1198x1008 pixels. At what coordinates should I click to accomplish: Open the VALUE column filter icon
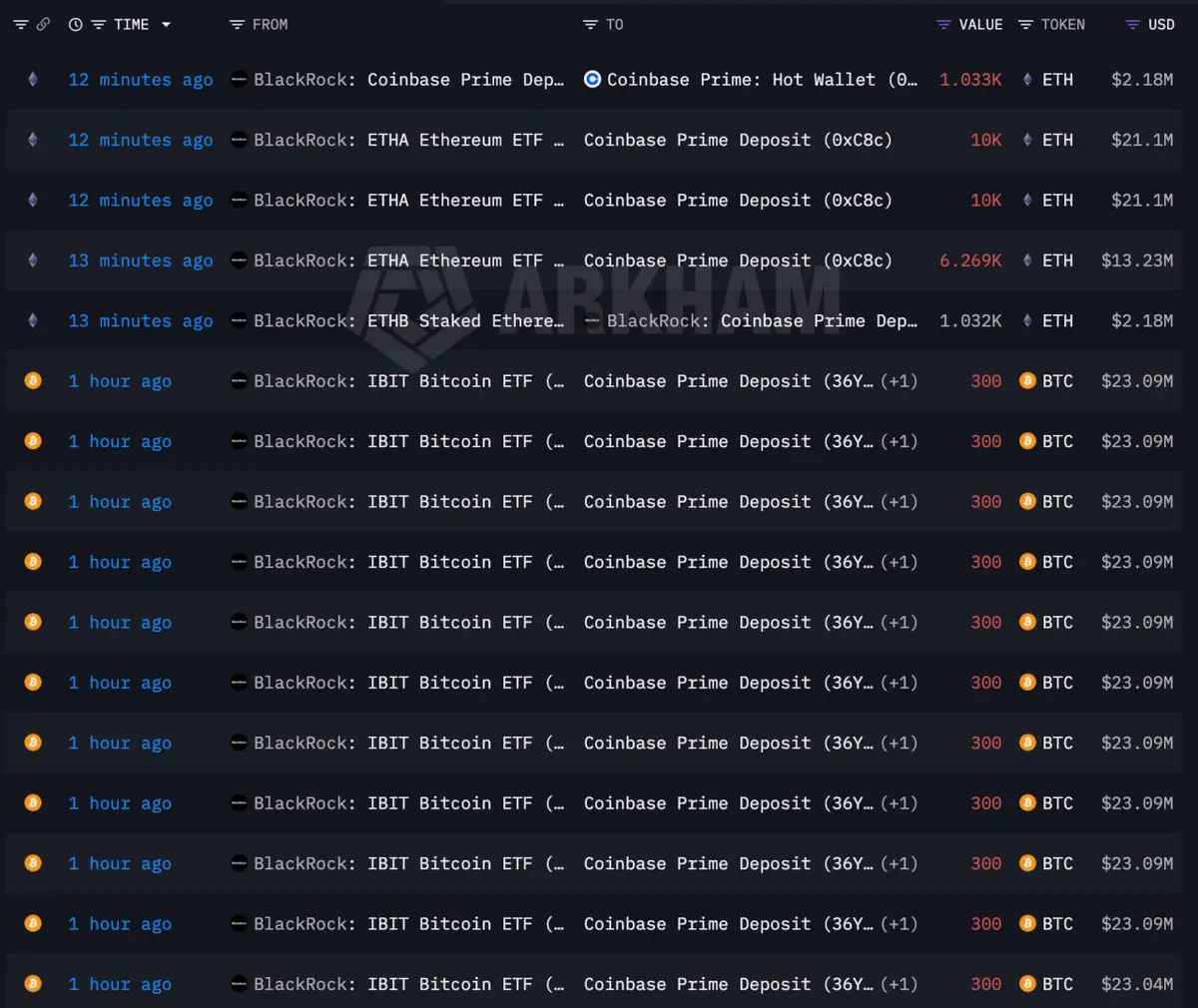(943, 25)
